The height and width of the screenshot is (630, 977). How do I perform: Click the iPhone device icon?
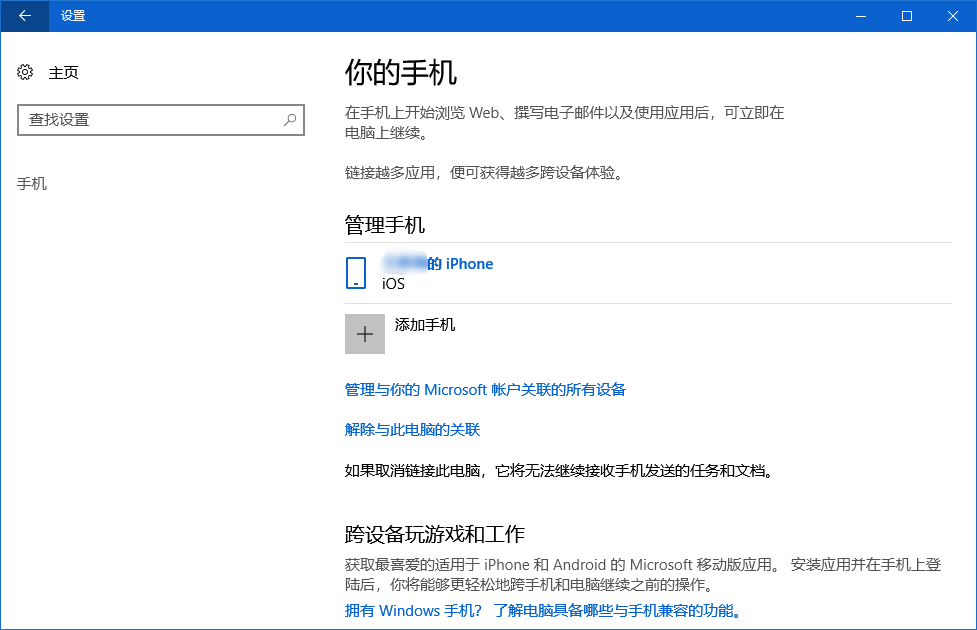click(356, 272)
